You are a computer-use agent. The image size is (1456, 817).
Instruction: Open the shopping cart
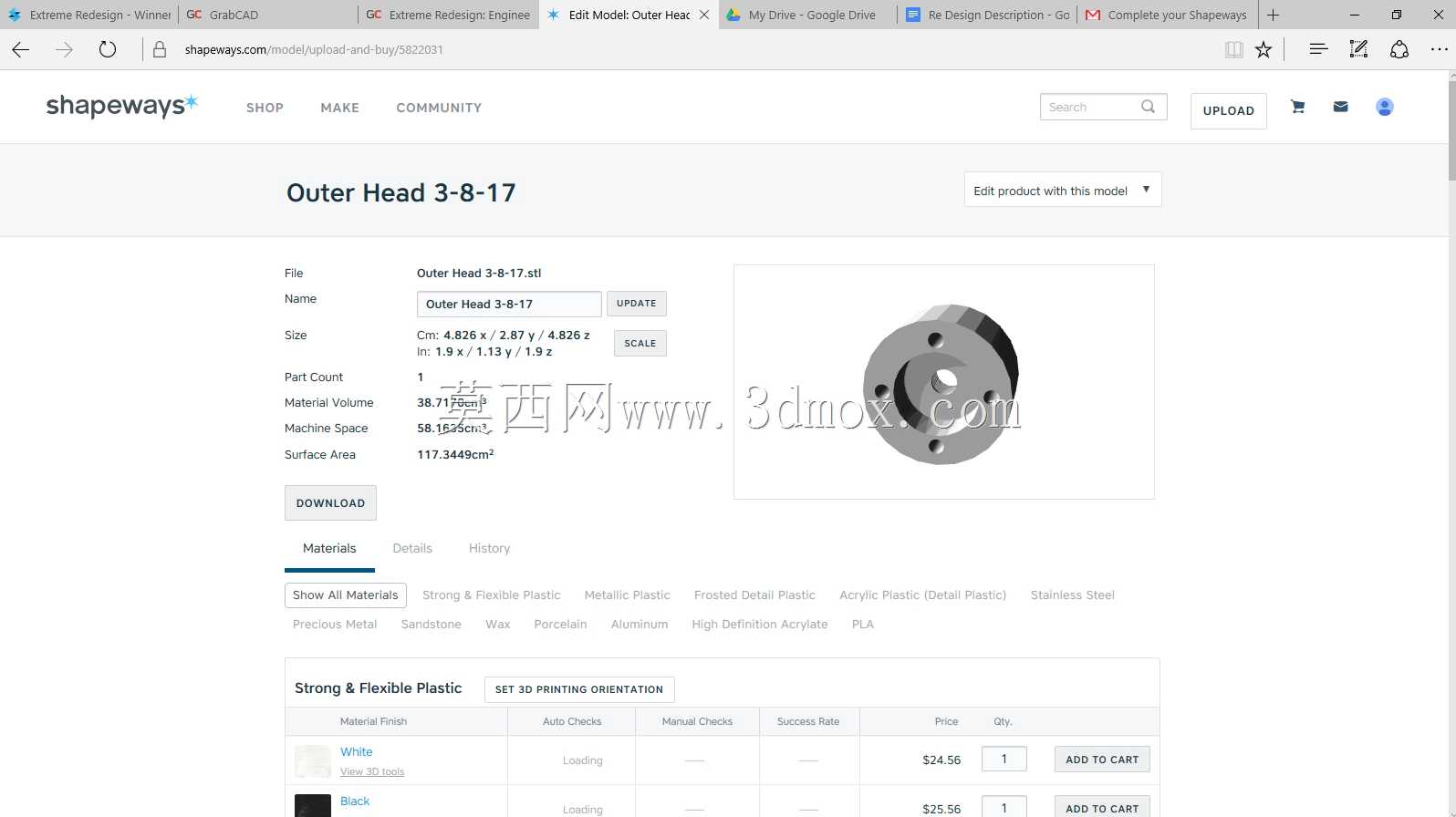coord(1297,107)
